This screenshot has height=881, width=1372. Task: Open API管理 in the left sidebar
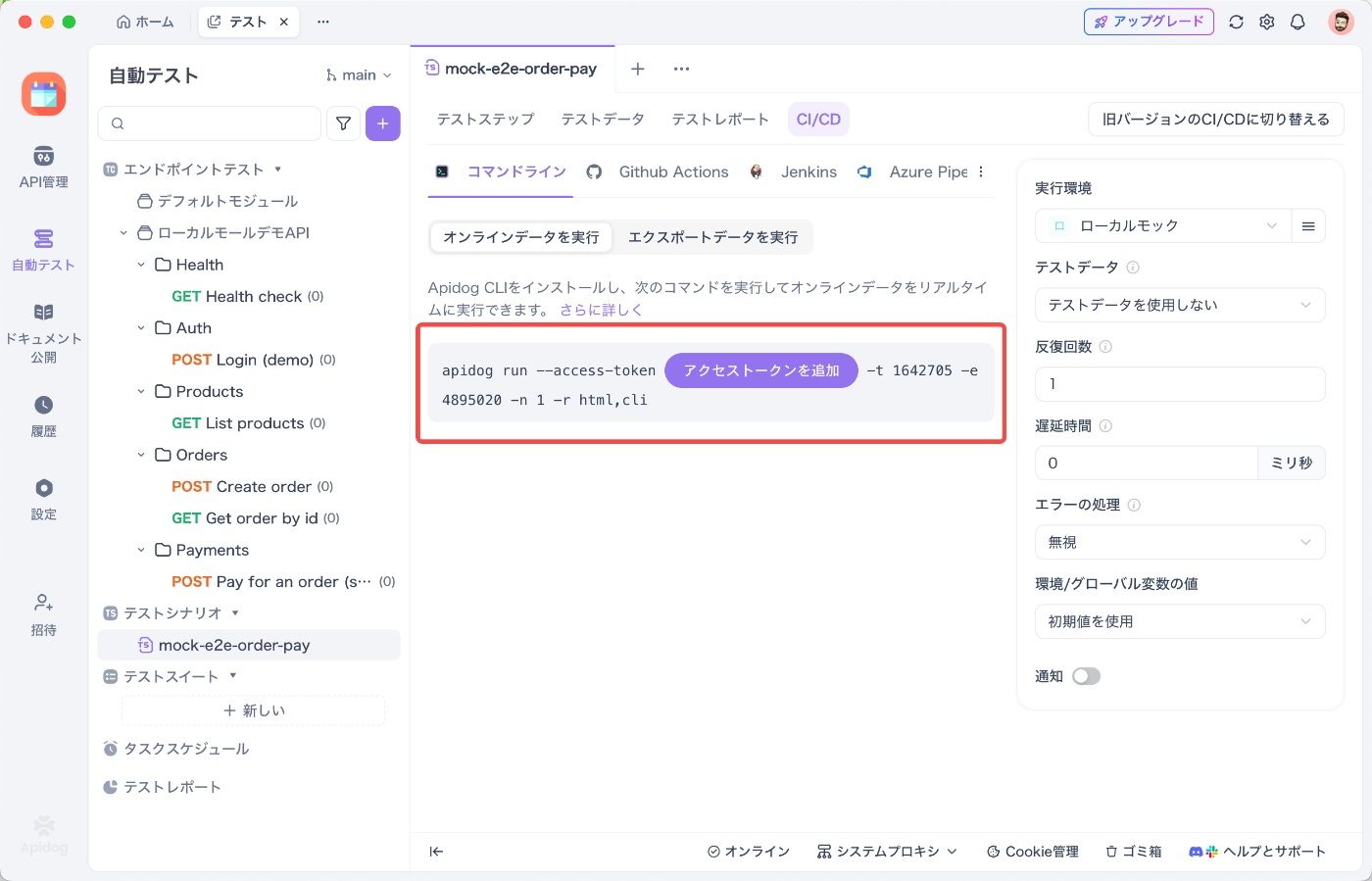click(x=43, y=168)
